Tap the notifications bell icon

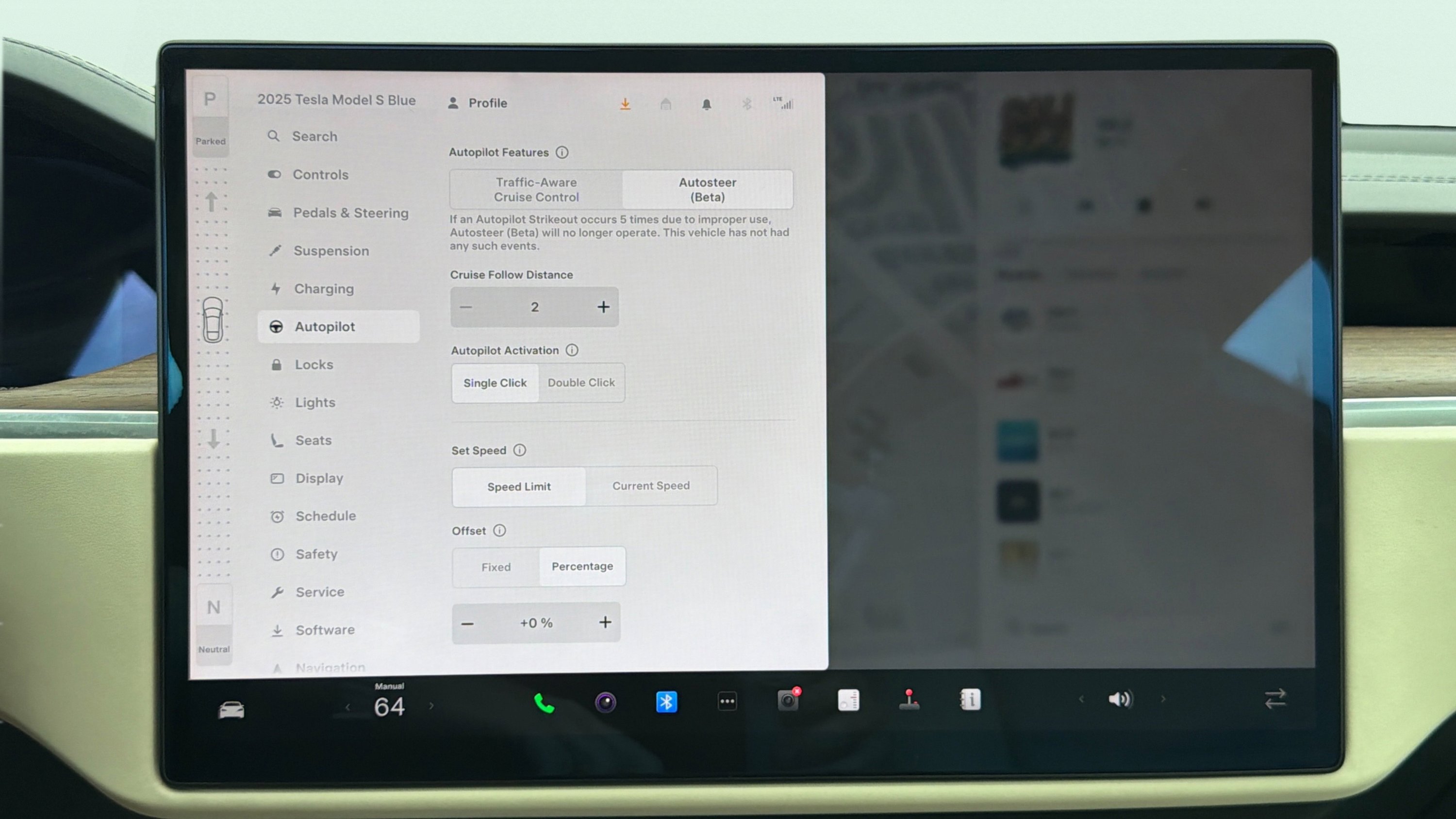tap(707, 104)
